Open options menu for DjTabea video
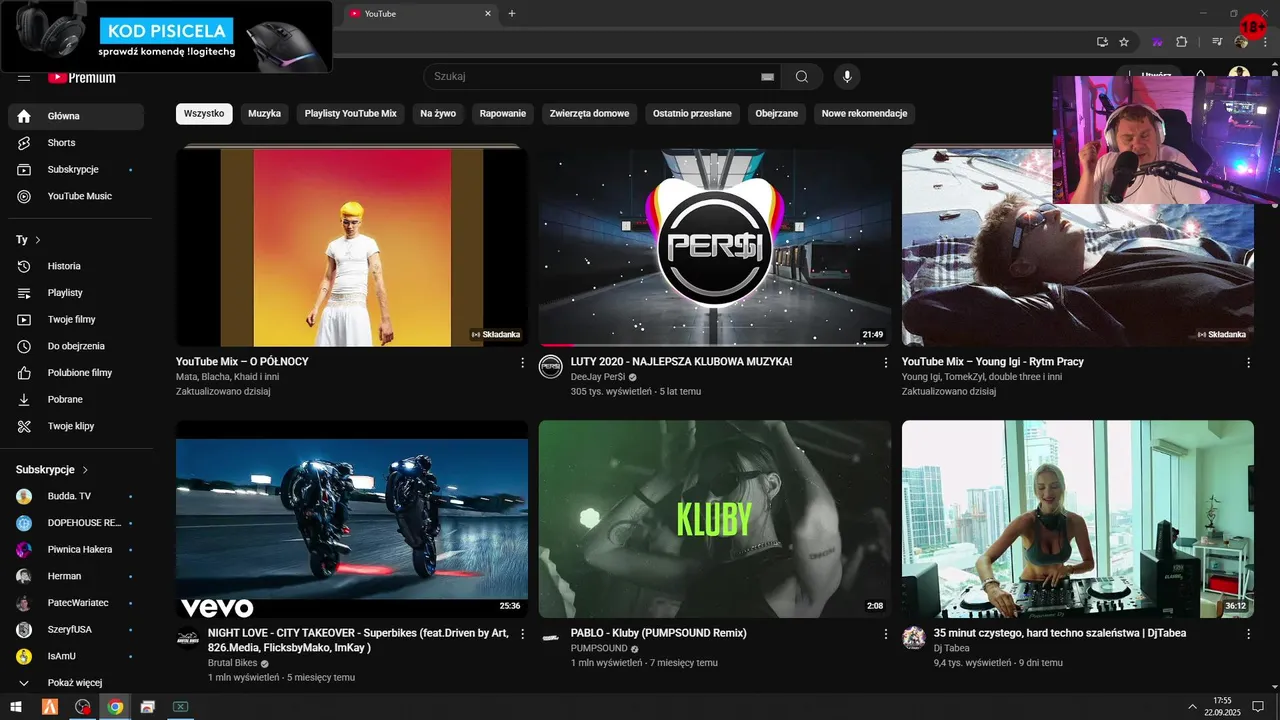 [1248, 634]
